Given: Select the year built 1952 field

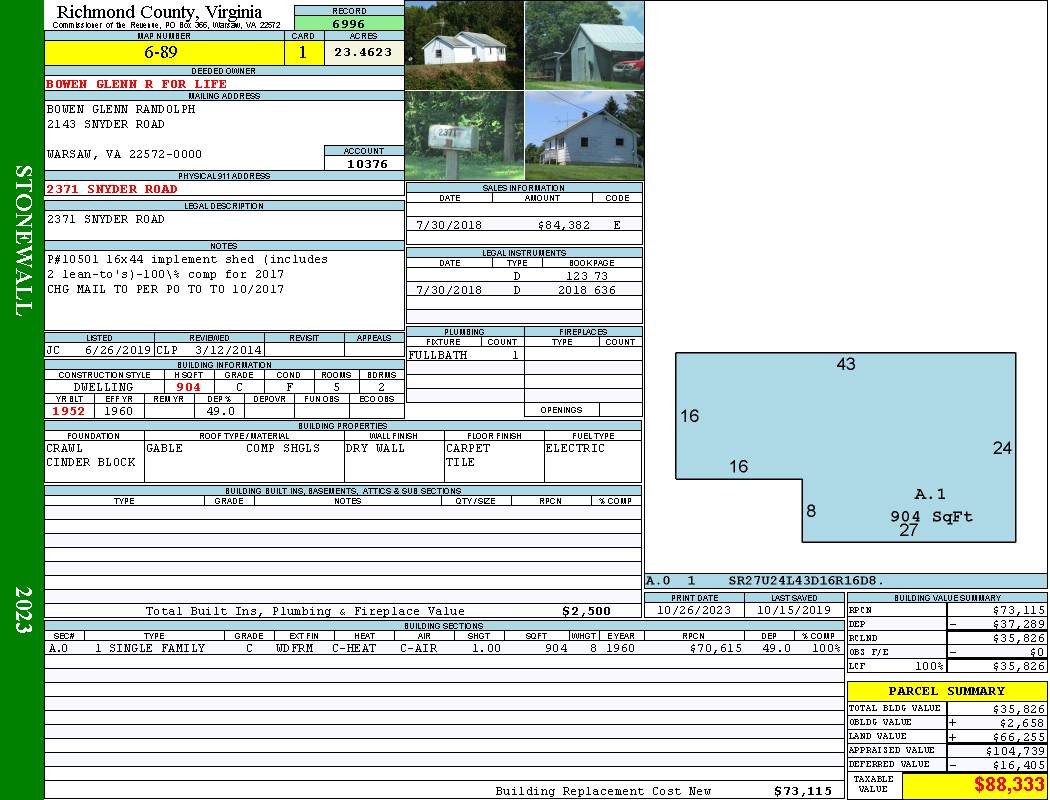Looking at the screenshot, I should [69, 411].
